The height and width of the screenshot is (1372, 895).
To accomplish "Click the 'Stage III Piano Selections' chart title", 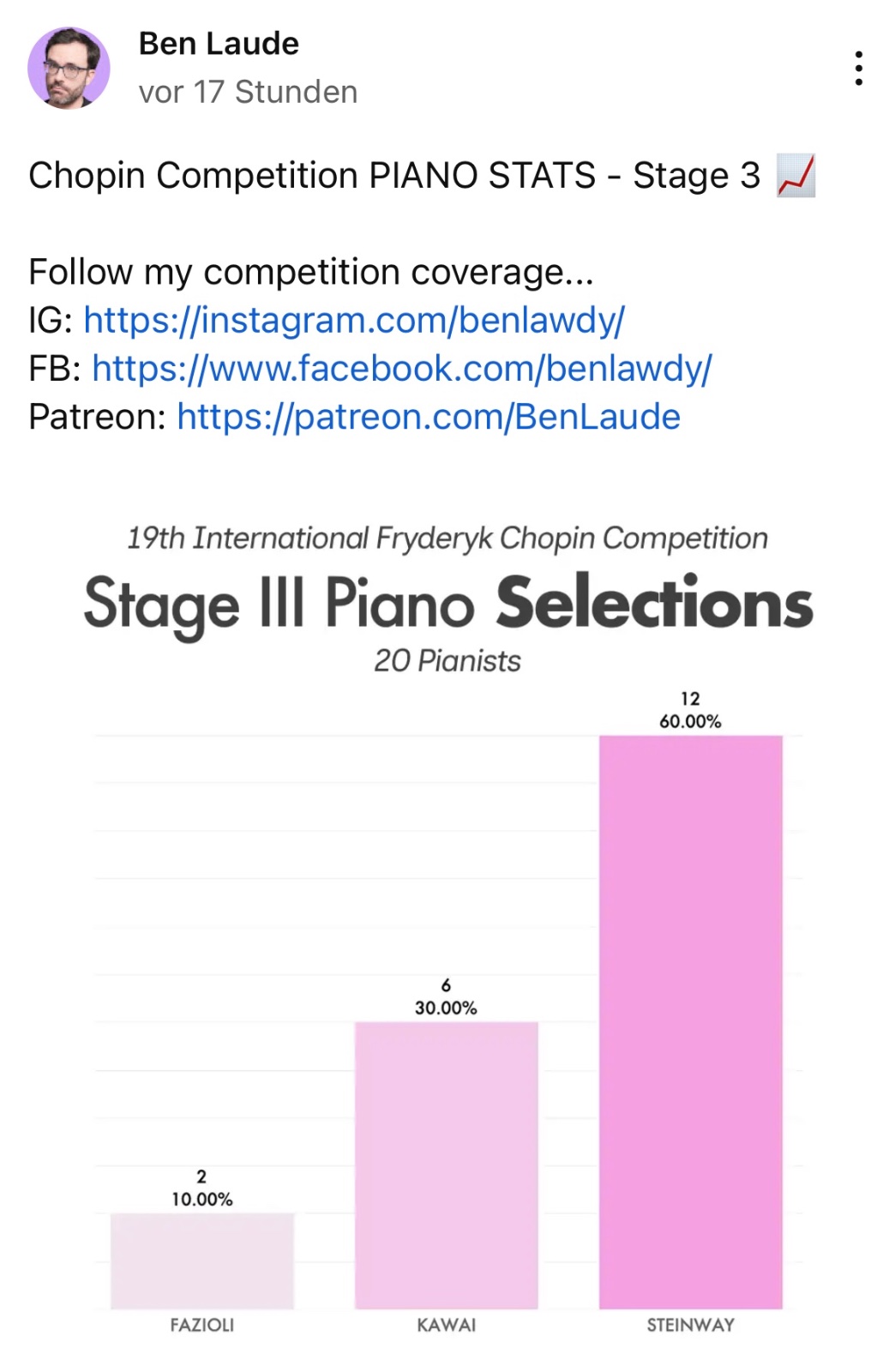I will tap(447, 604).
